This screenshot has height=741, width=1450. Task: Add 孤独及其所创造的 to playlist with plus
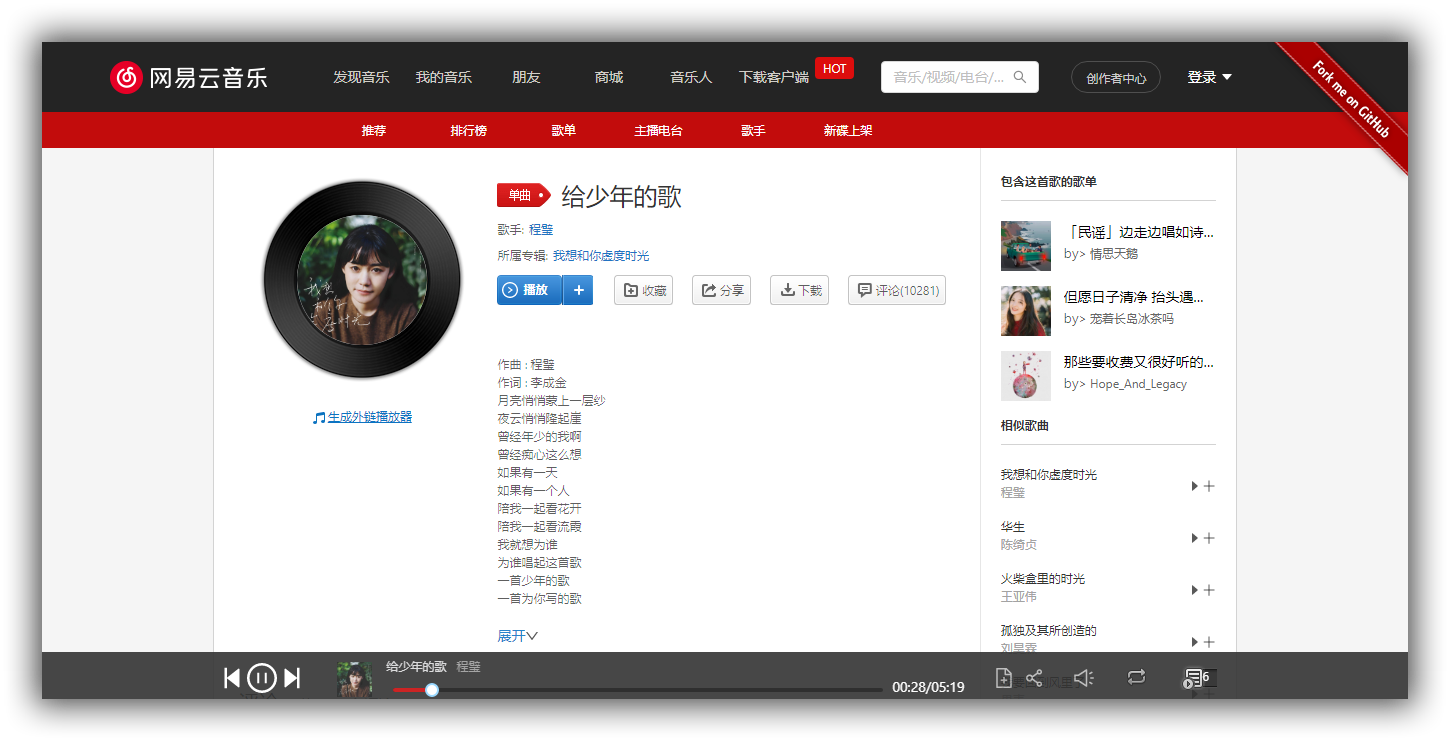(x=1209, y=642)
